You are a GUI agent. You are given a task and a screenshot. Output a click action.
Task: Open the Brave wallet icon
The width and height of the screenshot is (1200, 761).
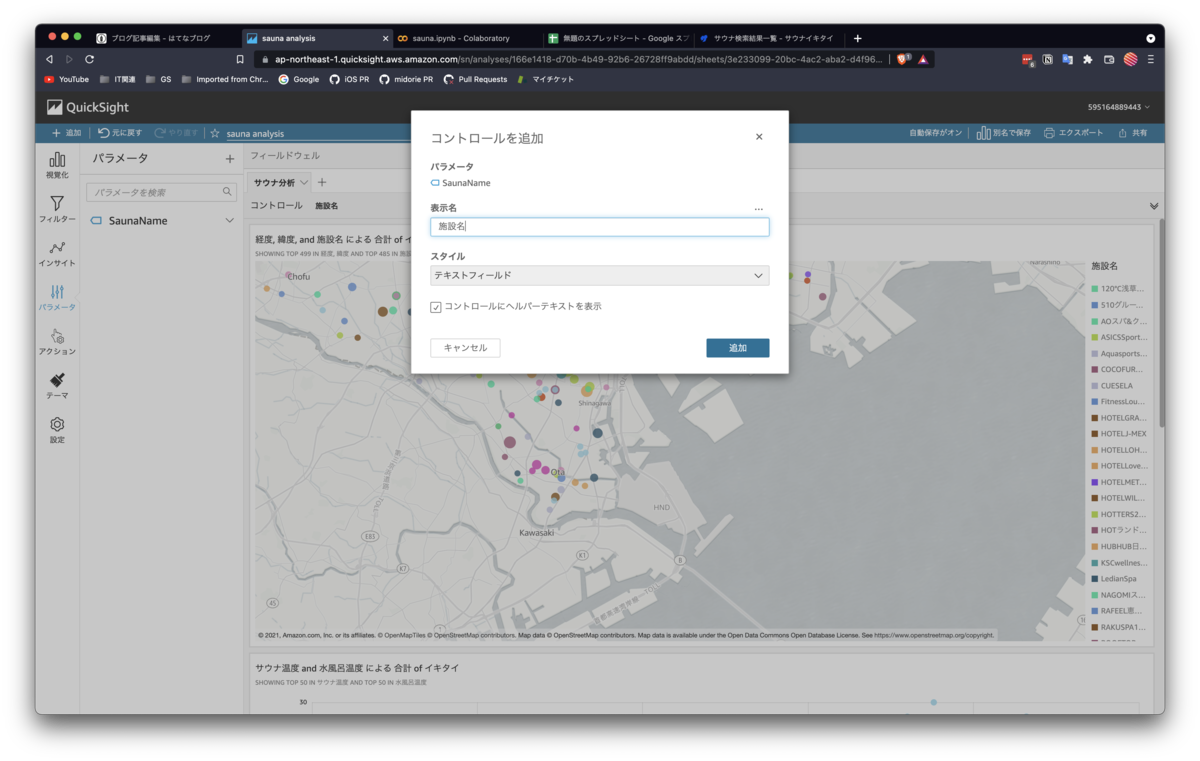pos(1109,59)
